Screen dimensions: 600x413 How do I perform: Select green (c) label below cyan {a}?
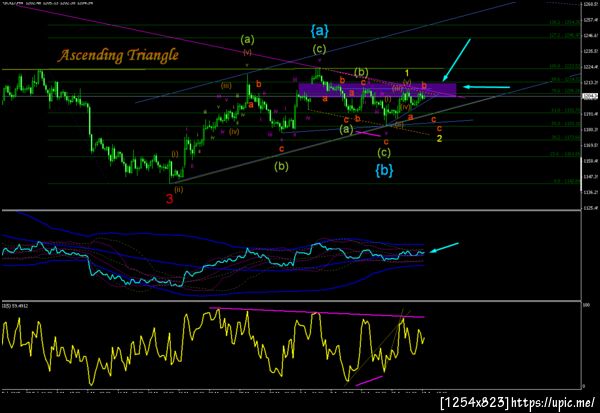click(319, 49)
